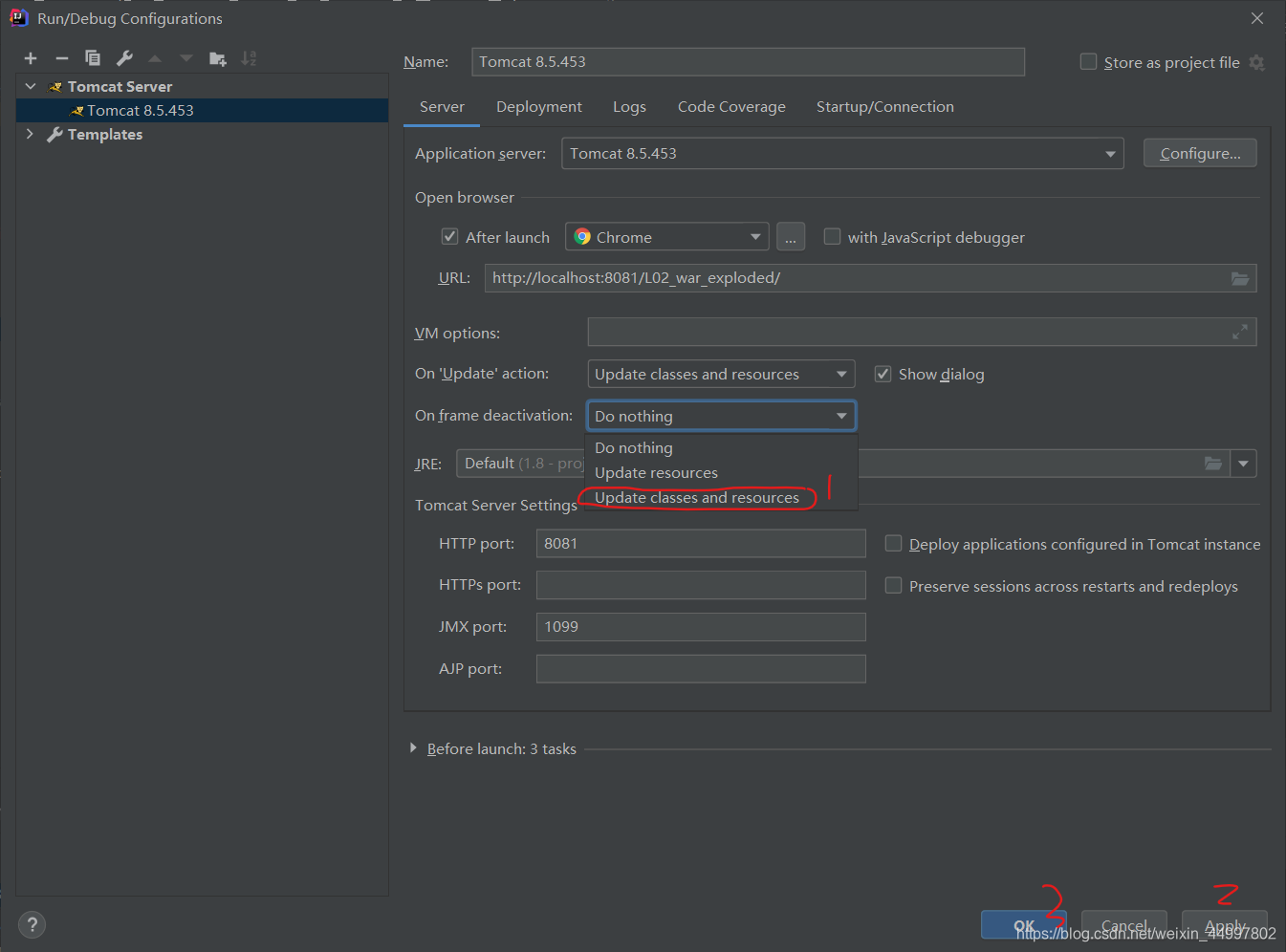
Task: Open the Application server dropdown
Action: click(x=843, y=154)
